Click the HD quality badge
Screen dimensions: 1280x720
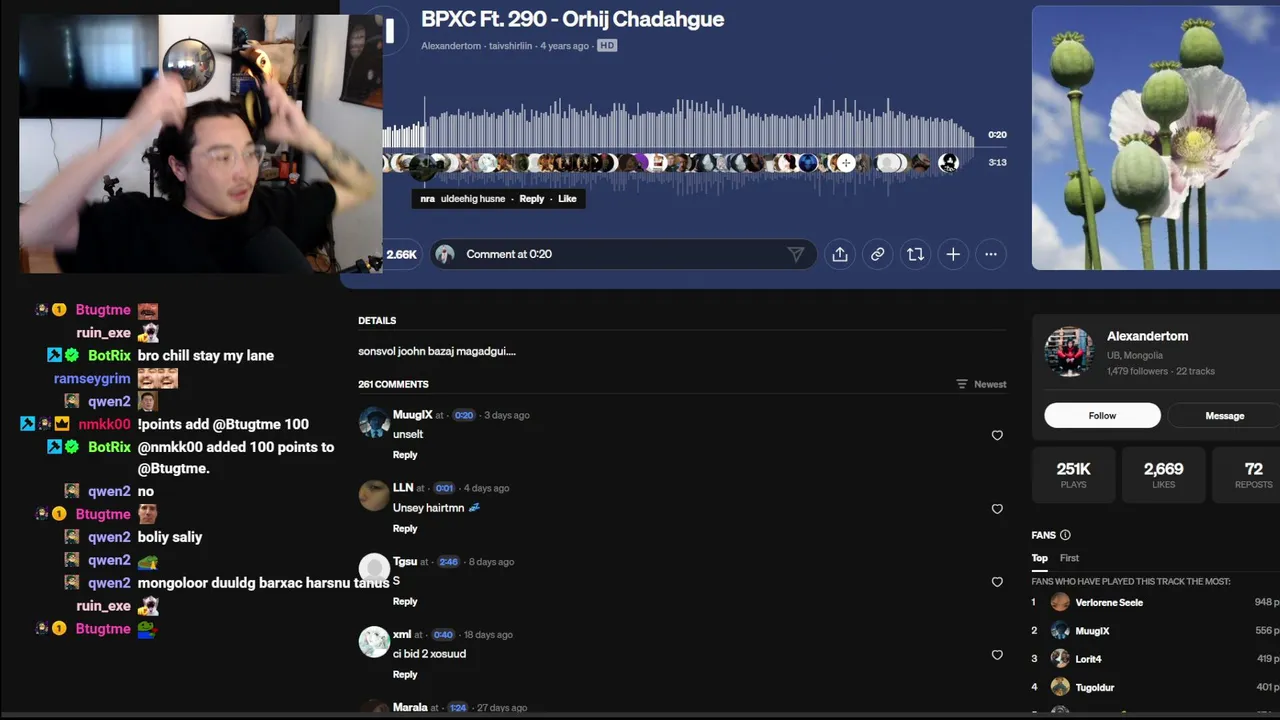click(607, 46)
